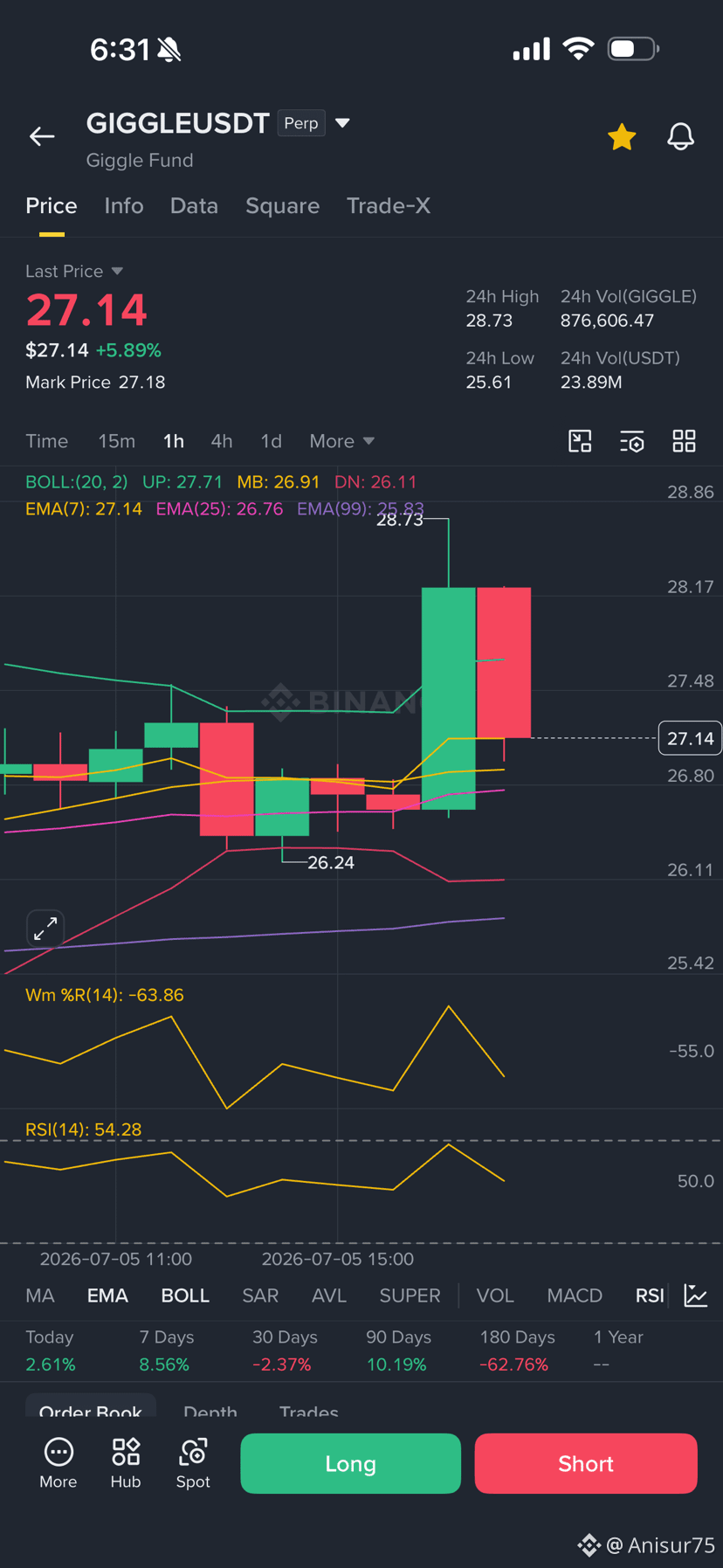Toggle SAR indicator
723x1568 pixels.
260,1295
